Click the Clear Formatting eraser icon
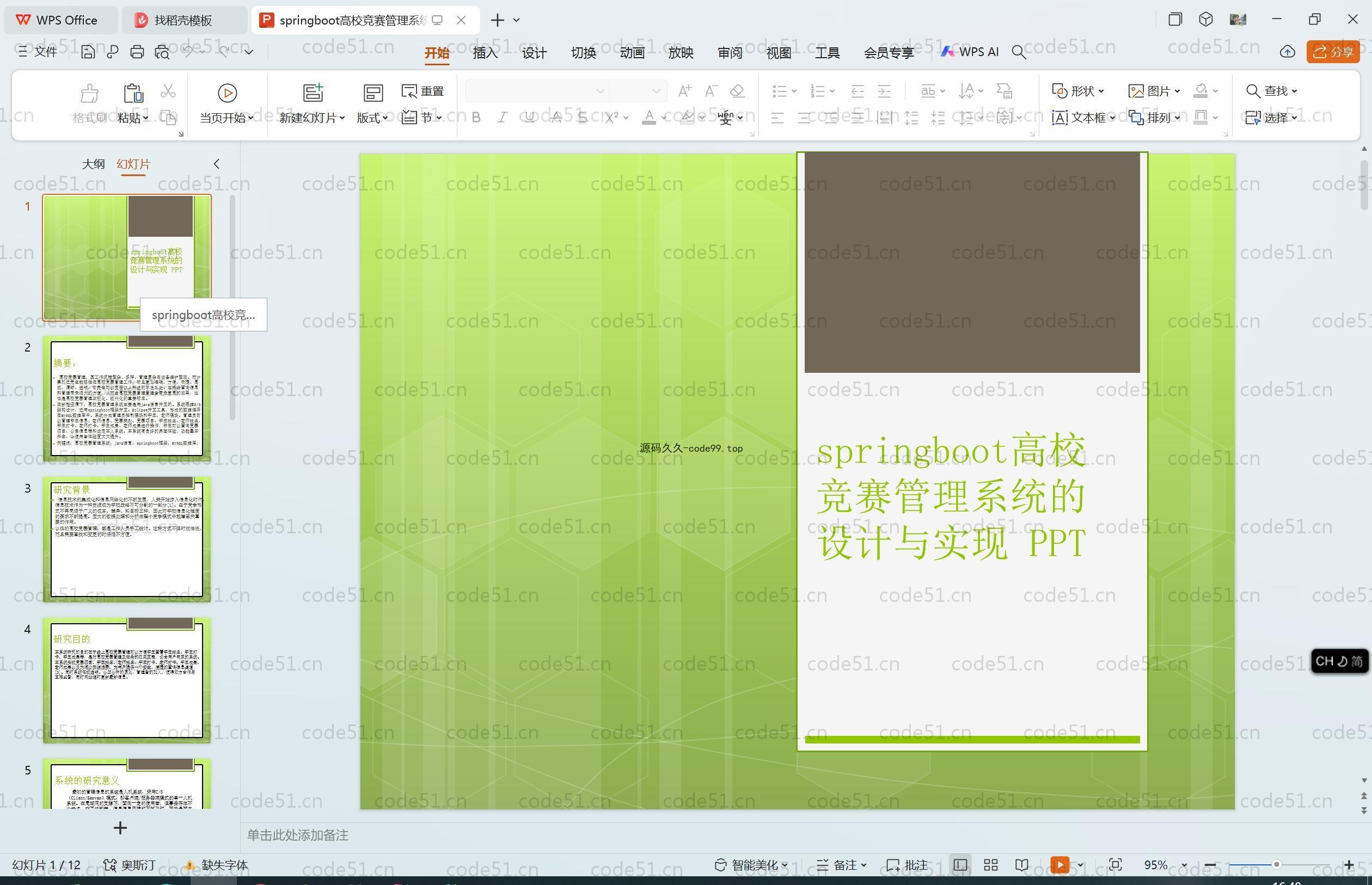1372x885 pixels. click(x=737, y=91)
